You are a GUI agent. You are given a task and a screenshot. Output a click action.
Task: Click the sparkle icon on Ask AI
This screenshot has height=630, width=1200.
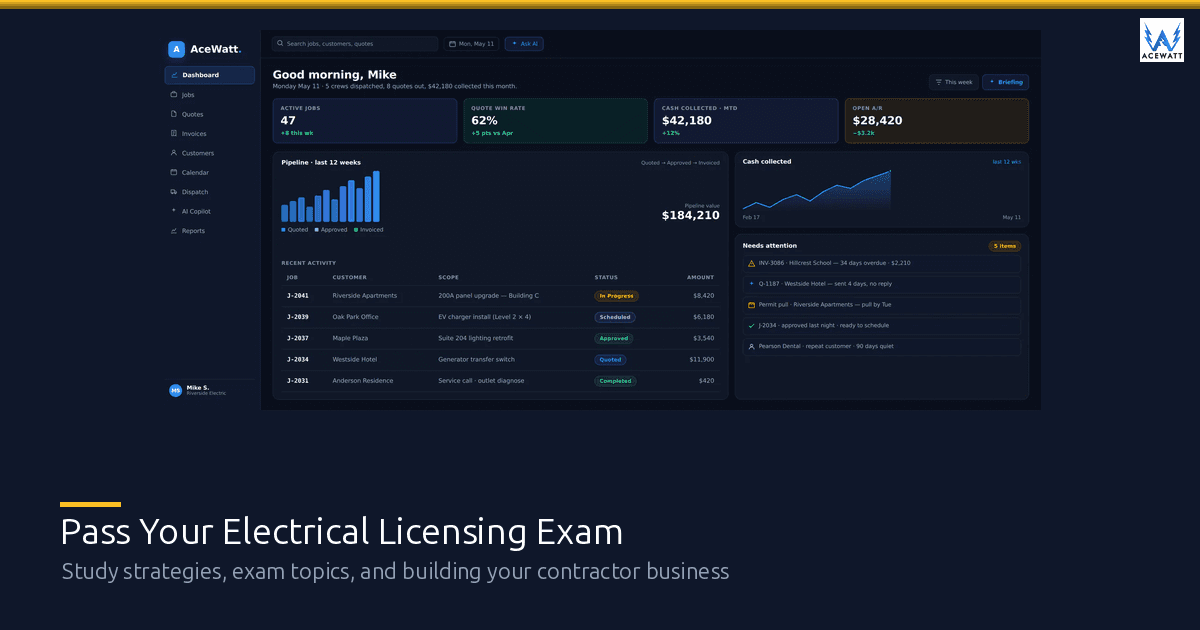(x=514, y=44)
